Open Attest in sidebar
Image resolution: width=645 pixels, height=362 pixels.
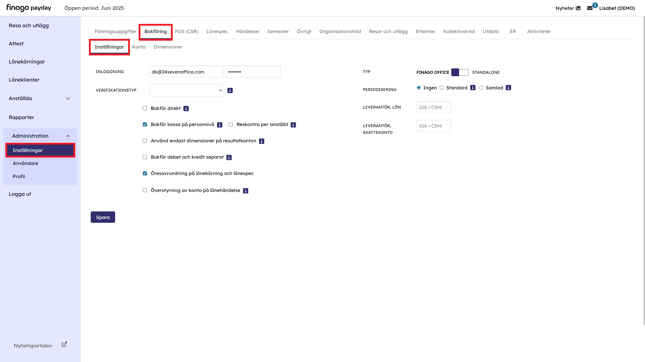tap(16, 44)
